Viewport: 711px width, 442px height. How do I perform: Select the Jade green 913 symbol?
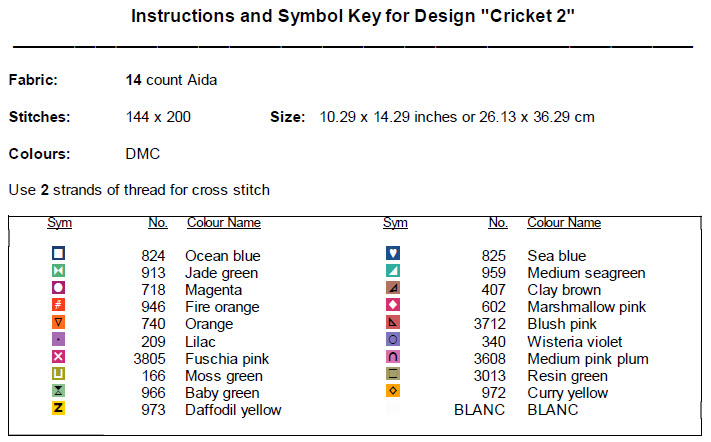[58, 271]
